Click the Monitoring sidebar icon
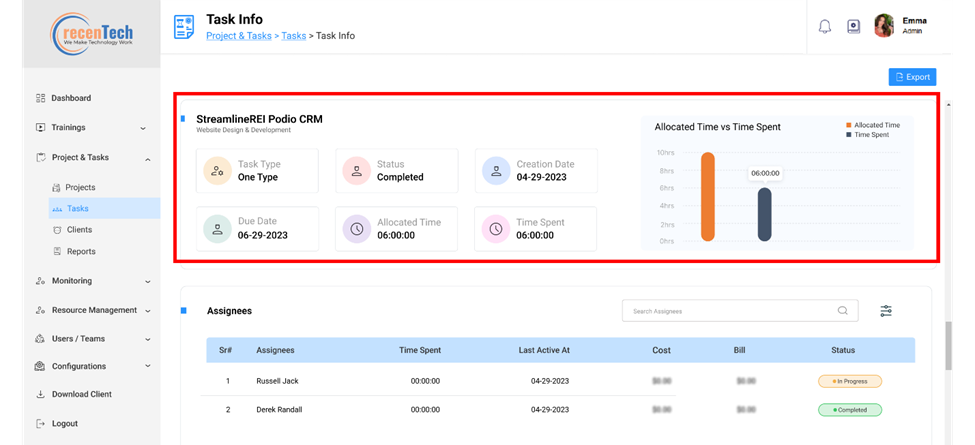975x445 pixels. coord(40,281)
